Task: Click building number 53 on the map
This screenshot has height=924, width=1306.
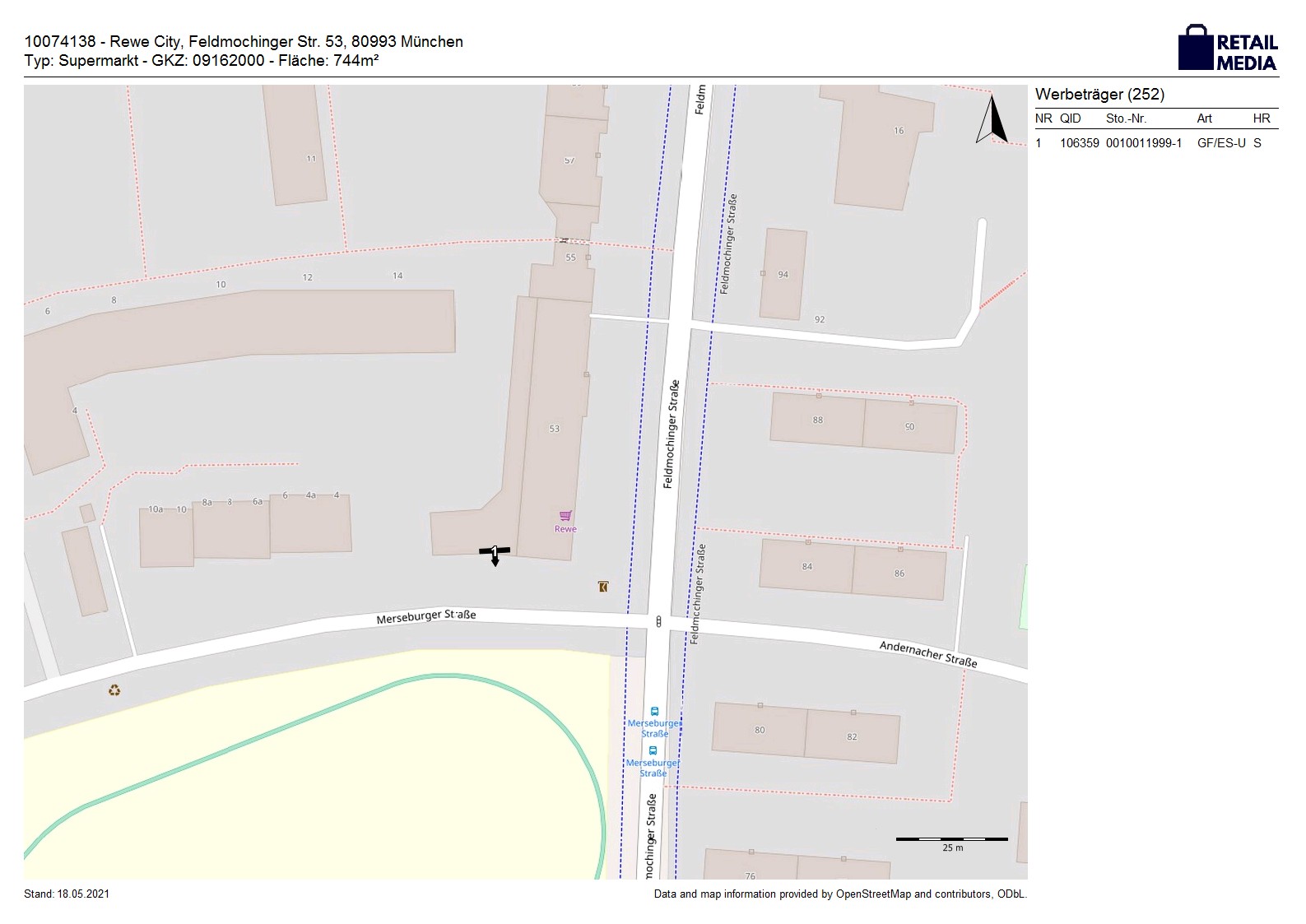Action: pos(554,429)
